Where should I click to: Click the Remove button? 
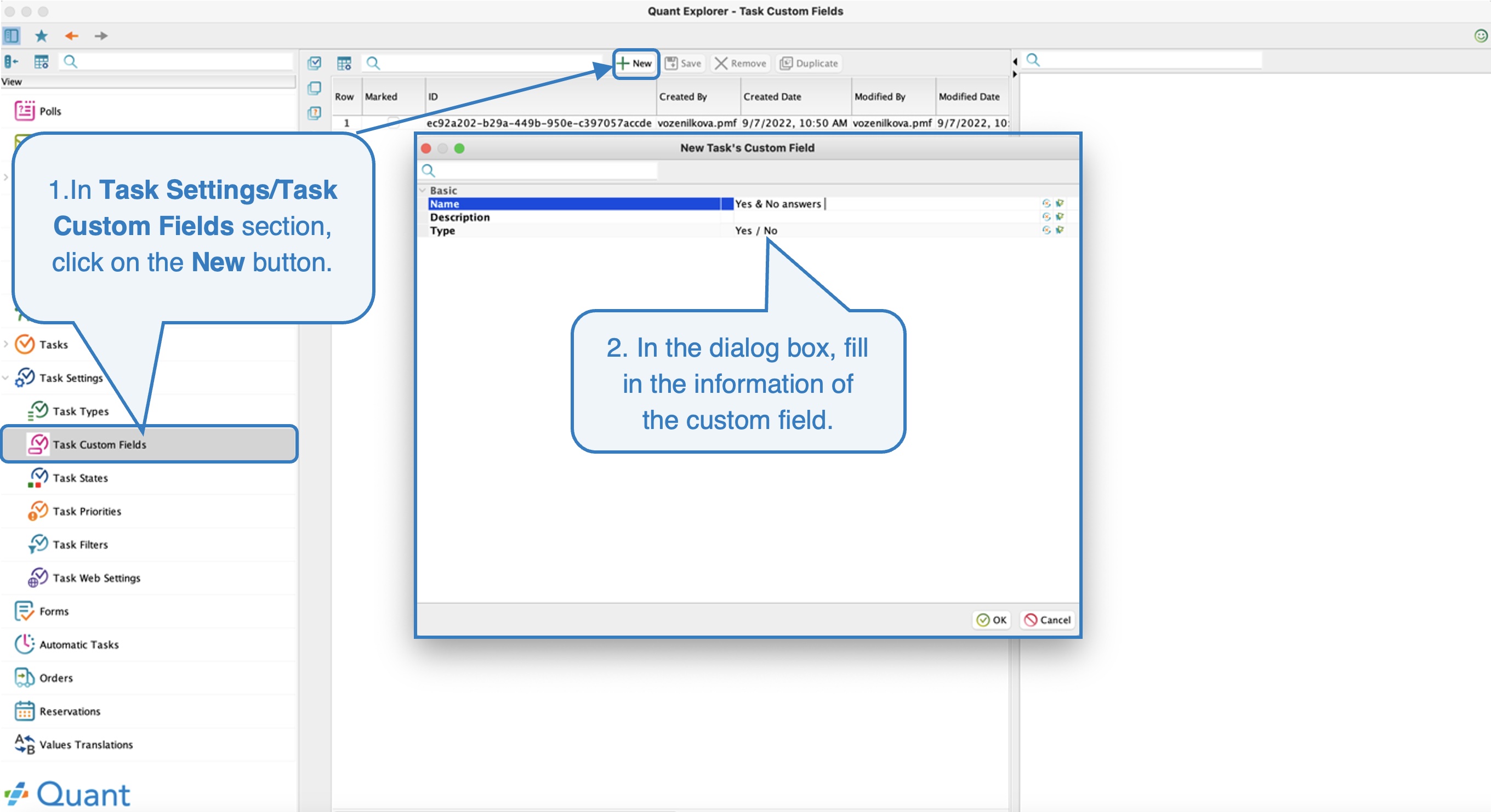click(x=740, y=63)
